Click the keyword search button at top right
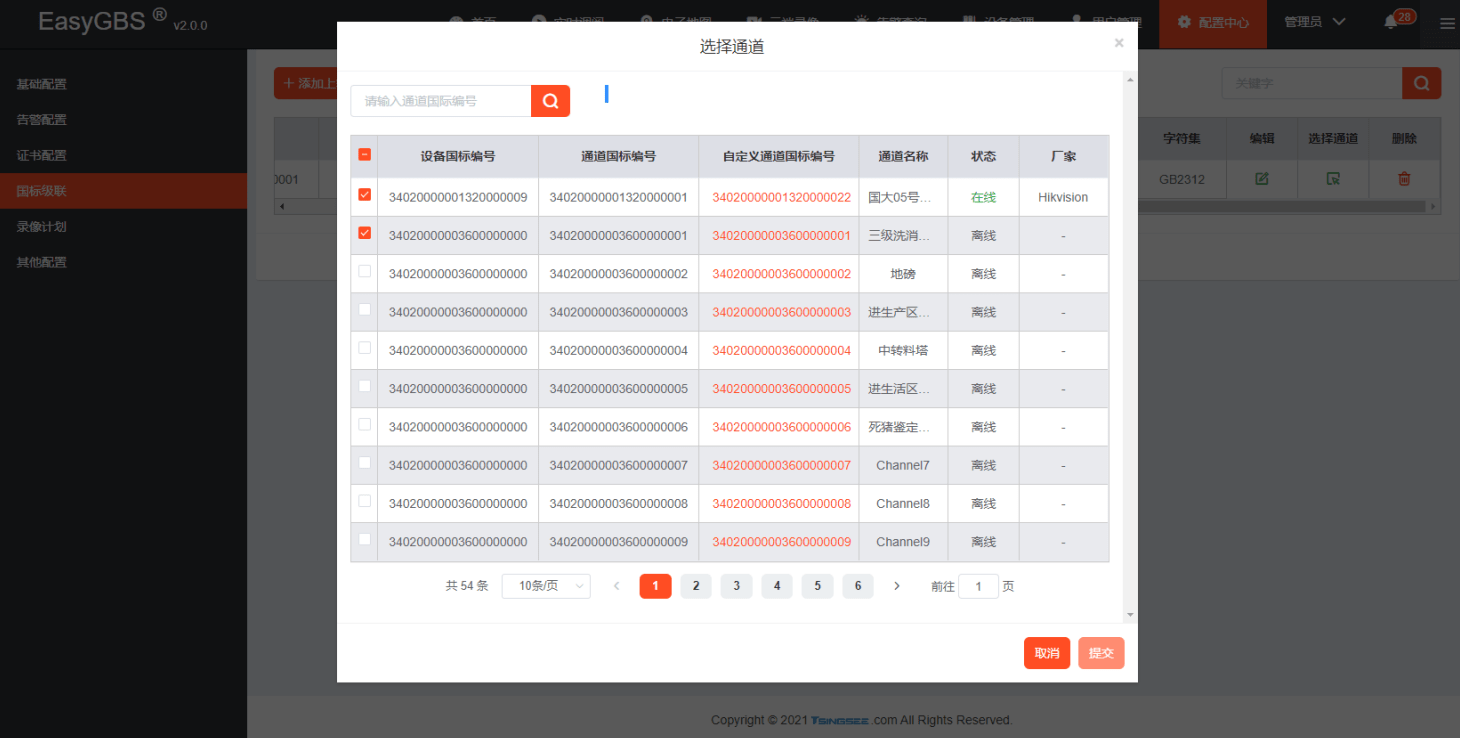 (1421, 83)
